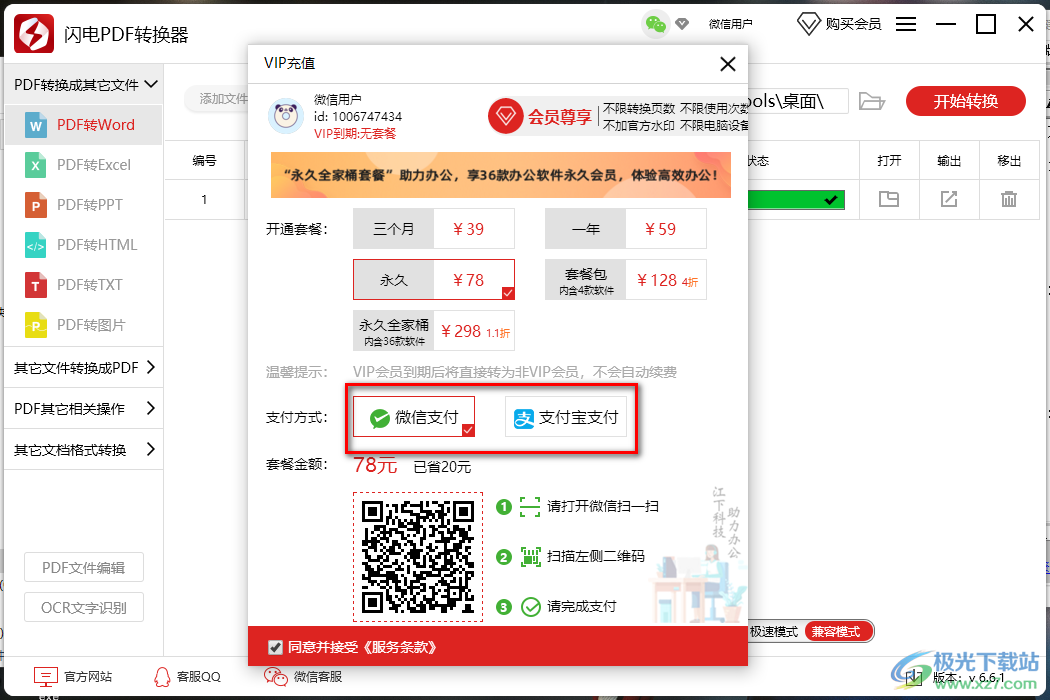The width and height of the screenshot is (1050, 700).
Task: Click the 微信客服 chat icon
Action: (275, 677)
